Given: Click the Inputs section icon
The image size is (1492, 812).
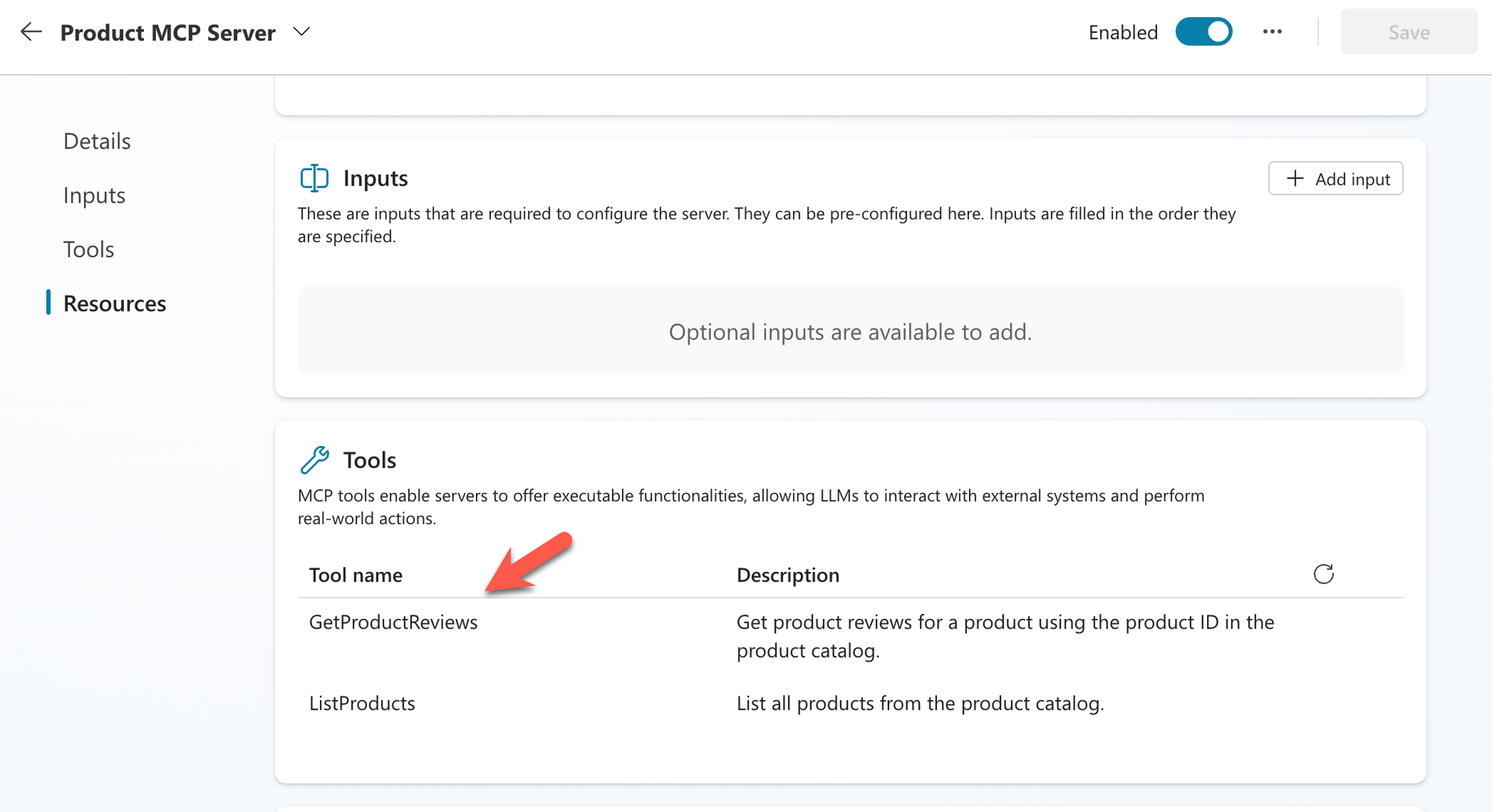Looking at the screenshot, I should pyautogui.click(x=314, y=178).
